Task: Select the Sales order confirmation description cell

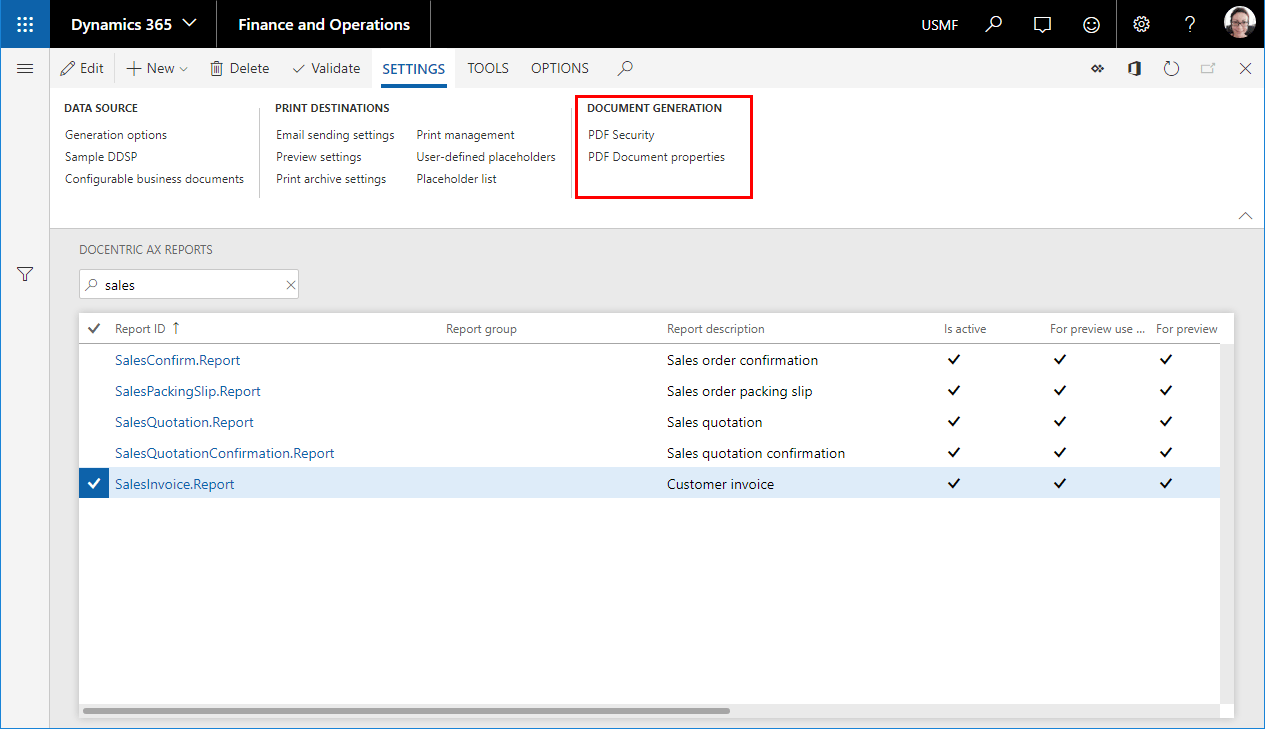Action: pos(742,360)
